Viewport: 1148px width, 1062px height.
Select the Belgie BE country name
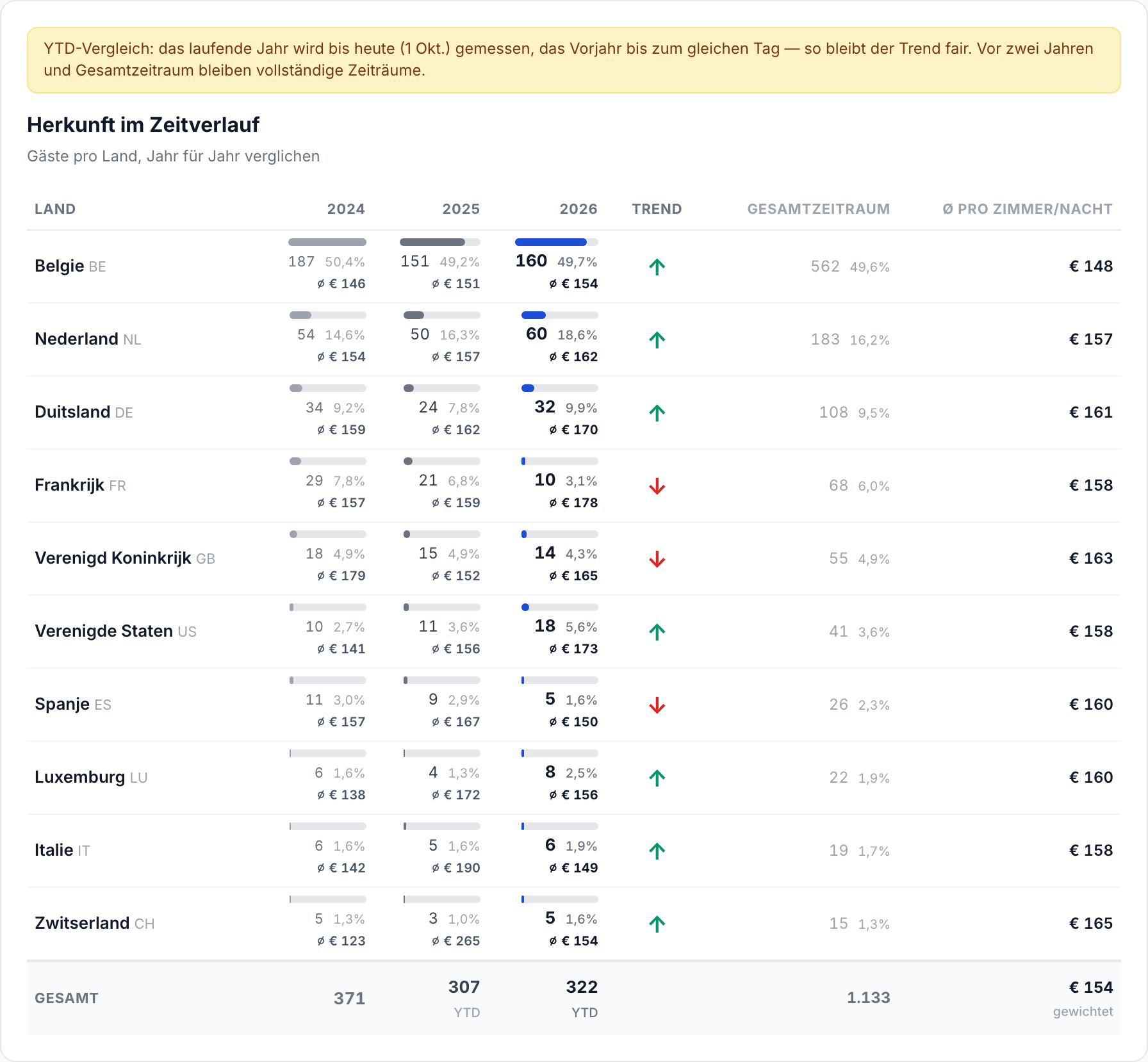pyautogui.click(x=70, y=266)
